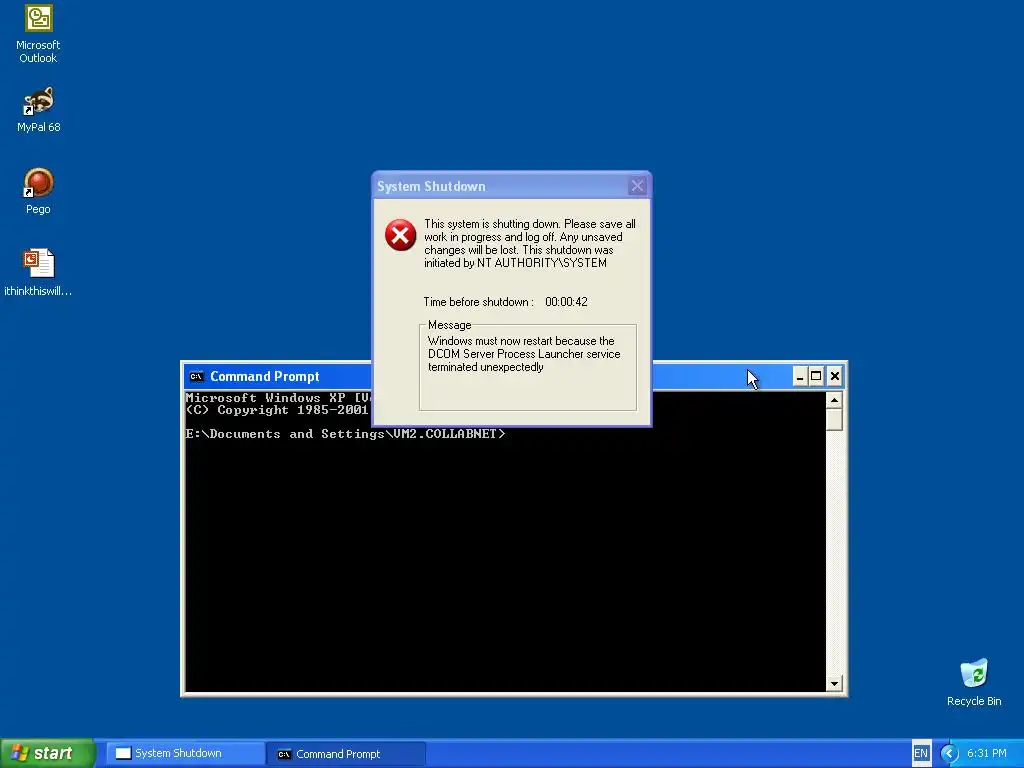Click the disabled close button of System Shutdown
Viewport: 1024px width, 768px height.
pyautogui.click(x=637, y=186)
